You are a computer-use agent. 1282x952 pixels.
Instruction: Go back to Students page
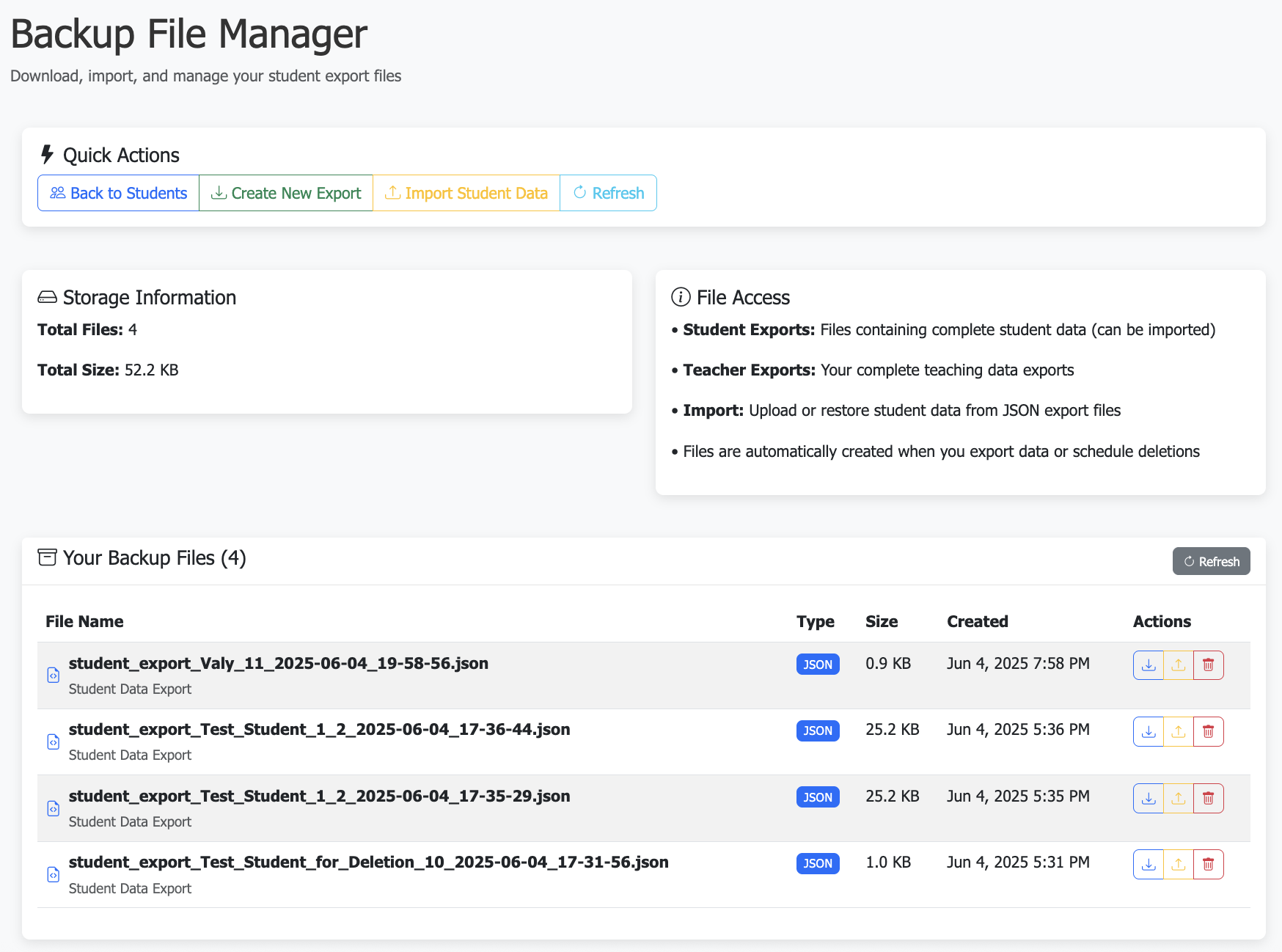118,193
